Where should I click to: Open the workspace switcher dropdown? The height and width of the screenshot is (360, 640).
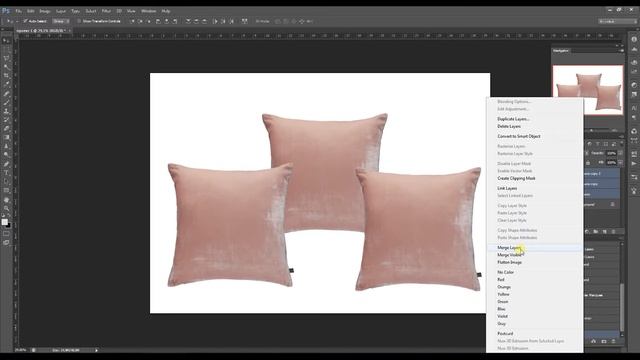617,21
